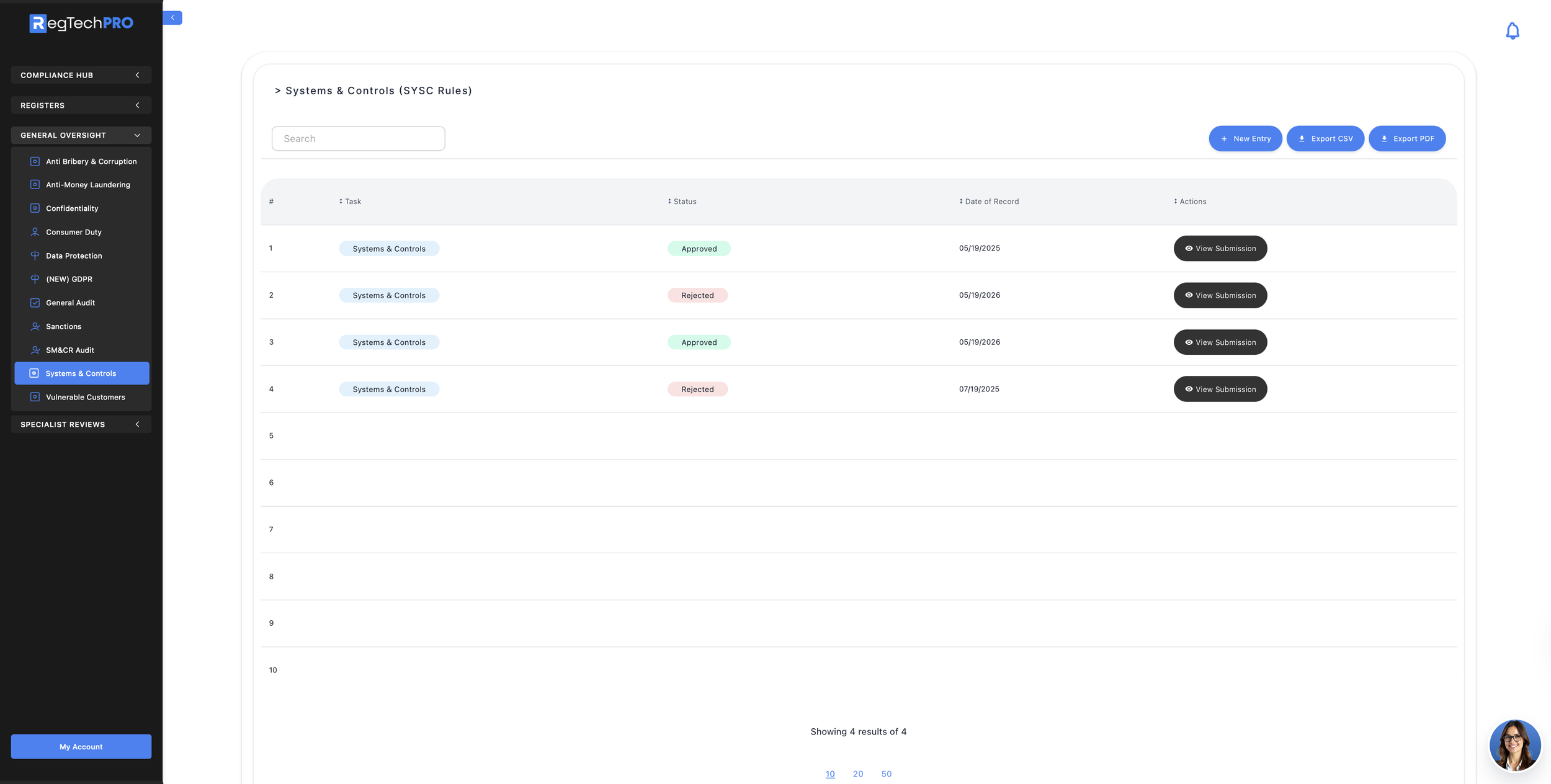The height and width of the screenshot is (784, 1551).
Task: Expand the Compliance Hub section
Action: (x=81, y=75)
